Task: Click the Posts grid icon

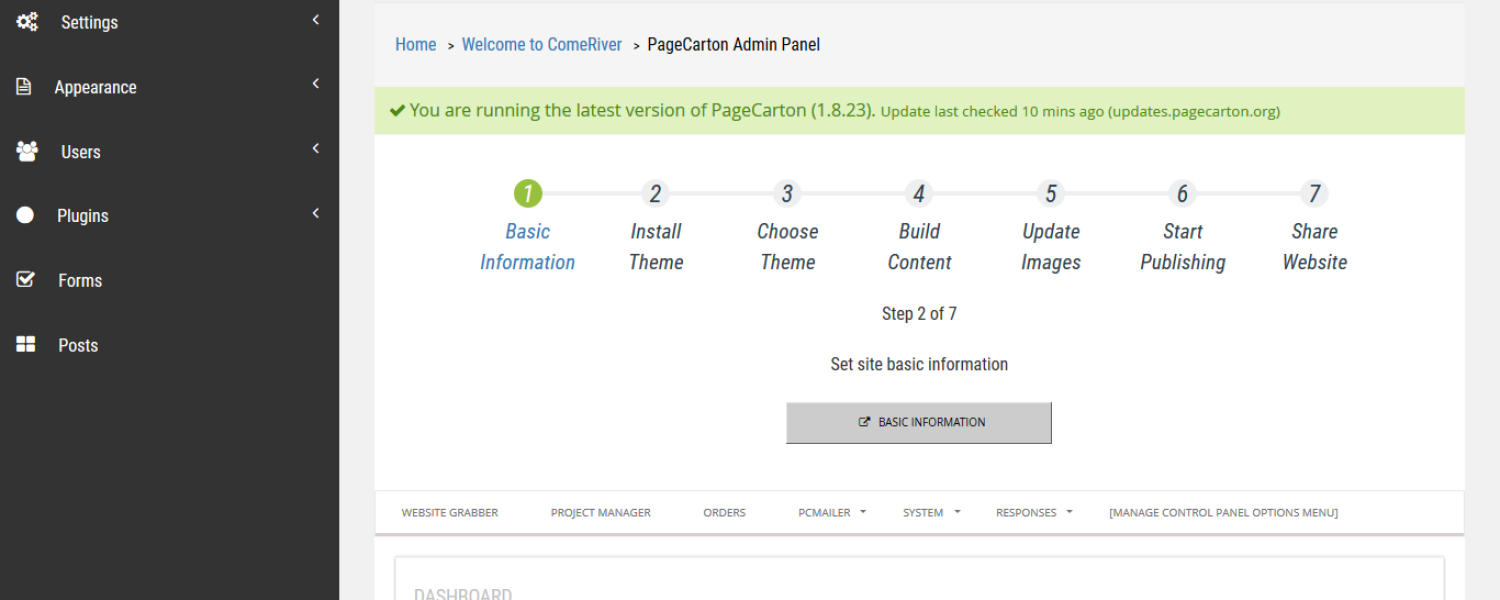Action: (x=26, y=344)
